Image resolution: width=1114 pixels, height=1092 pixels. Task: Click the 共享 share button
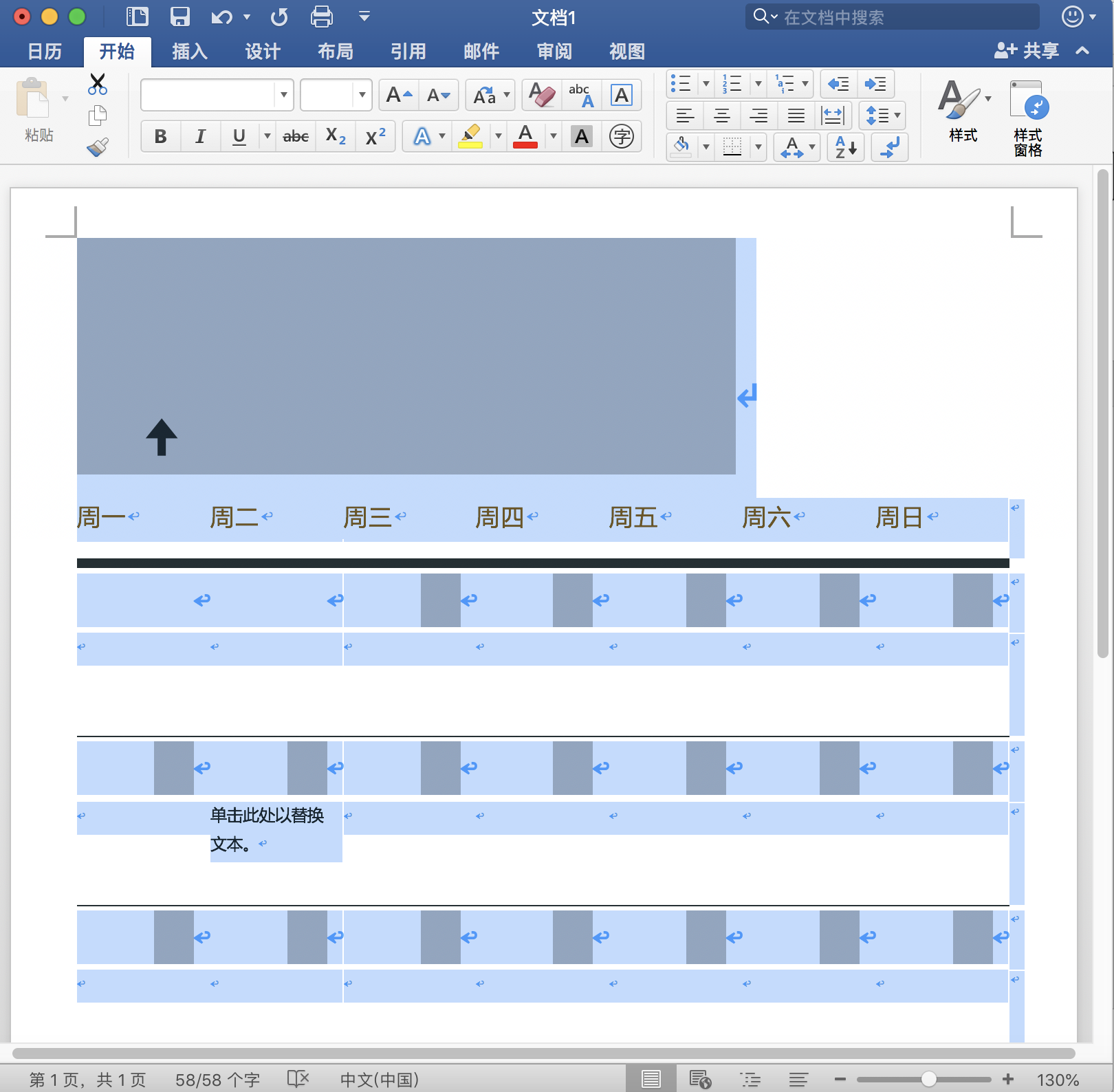click(1027, 50)
